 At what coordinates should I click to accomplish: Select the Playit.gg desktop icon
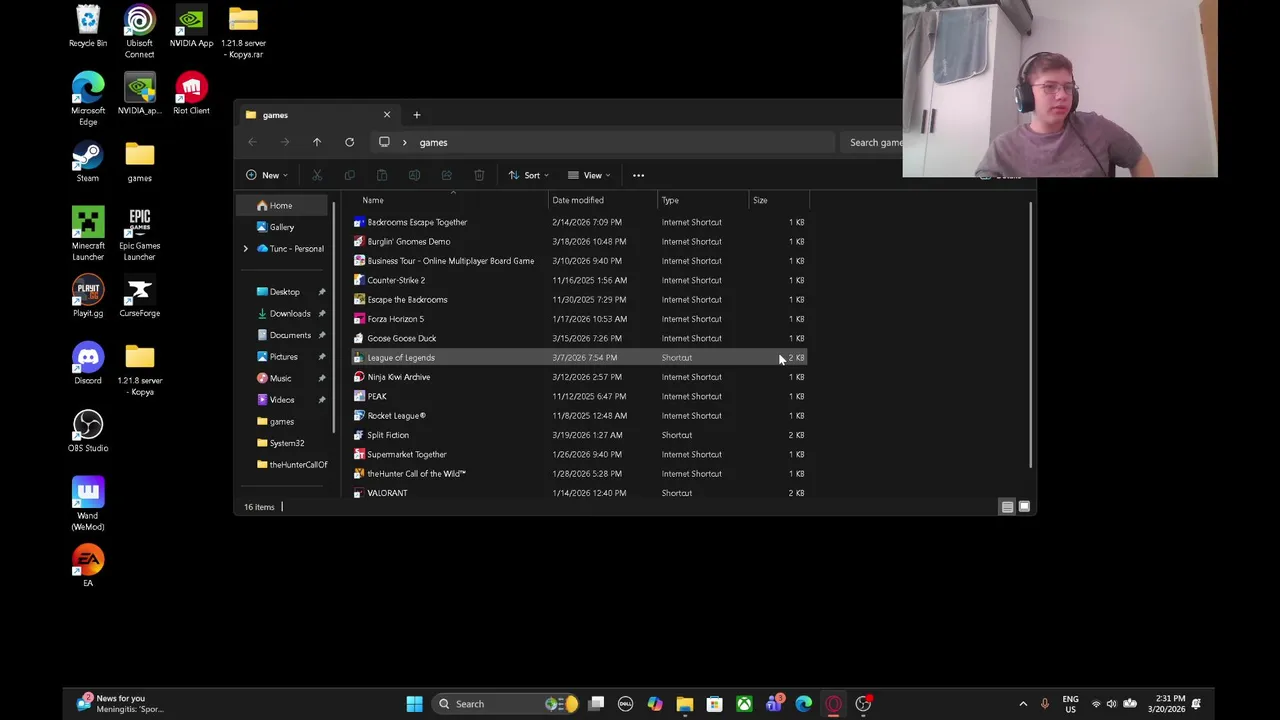pos(88,297)
